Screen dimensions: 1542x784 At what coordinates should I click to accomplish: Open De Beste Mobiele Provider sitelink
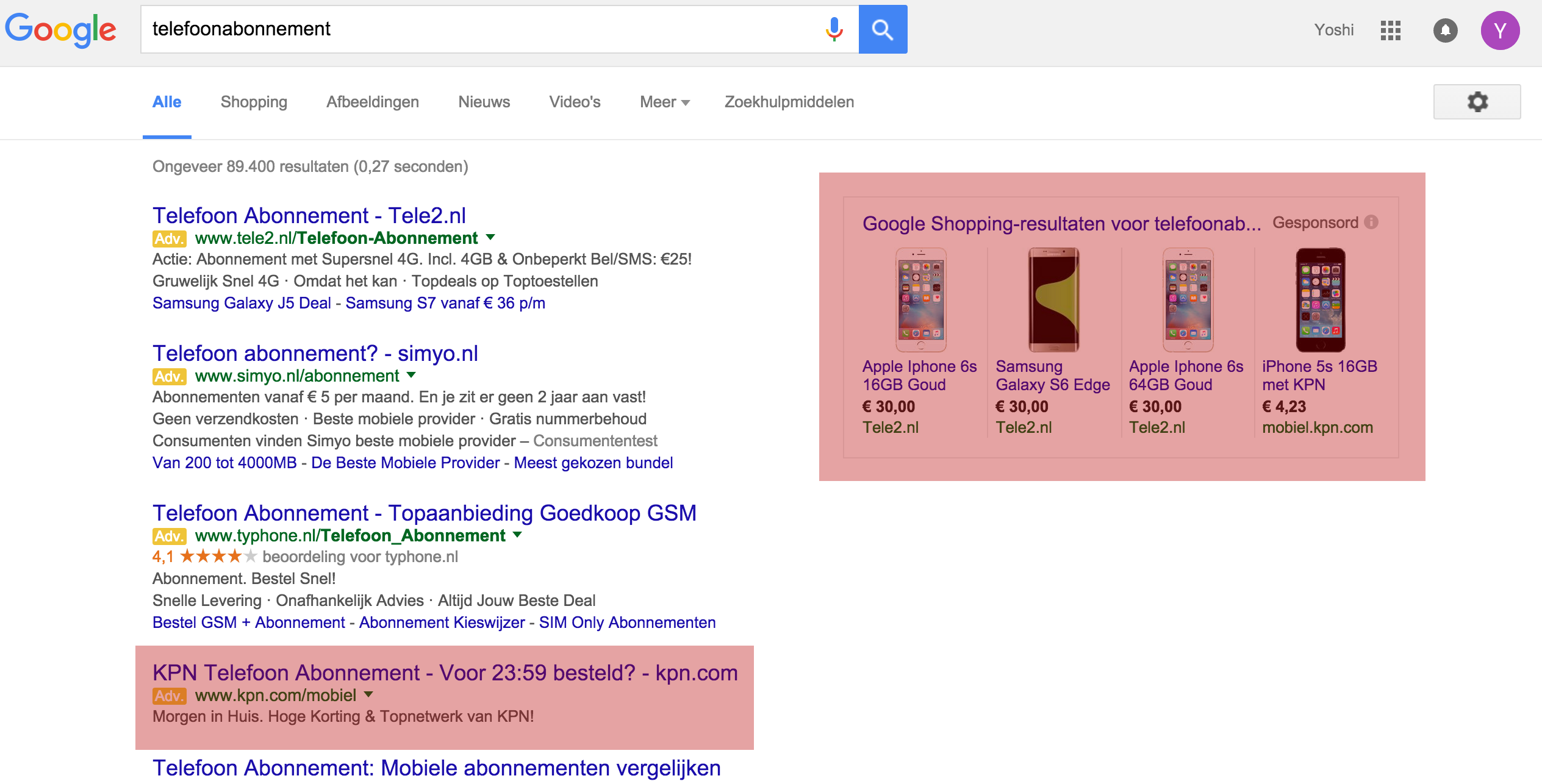(x=405, y=463)
